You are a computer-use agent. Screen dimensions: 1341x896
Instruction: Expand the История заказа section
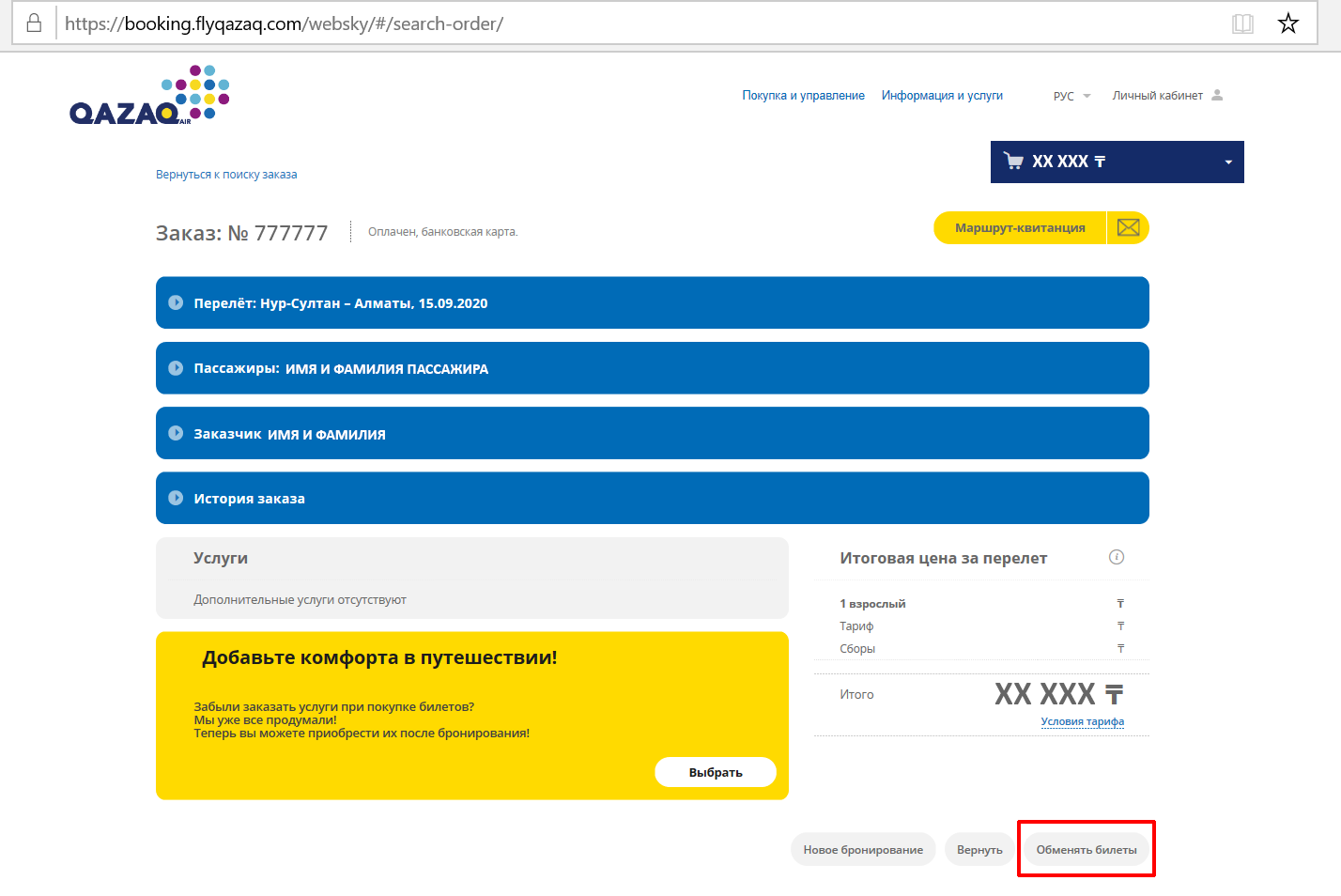coord(653,498)
